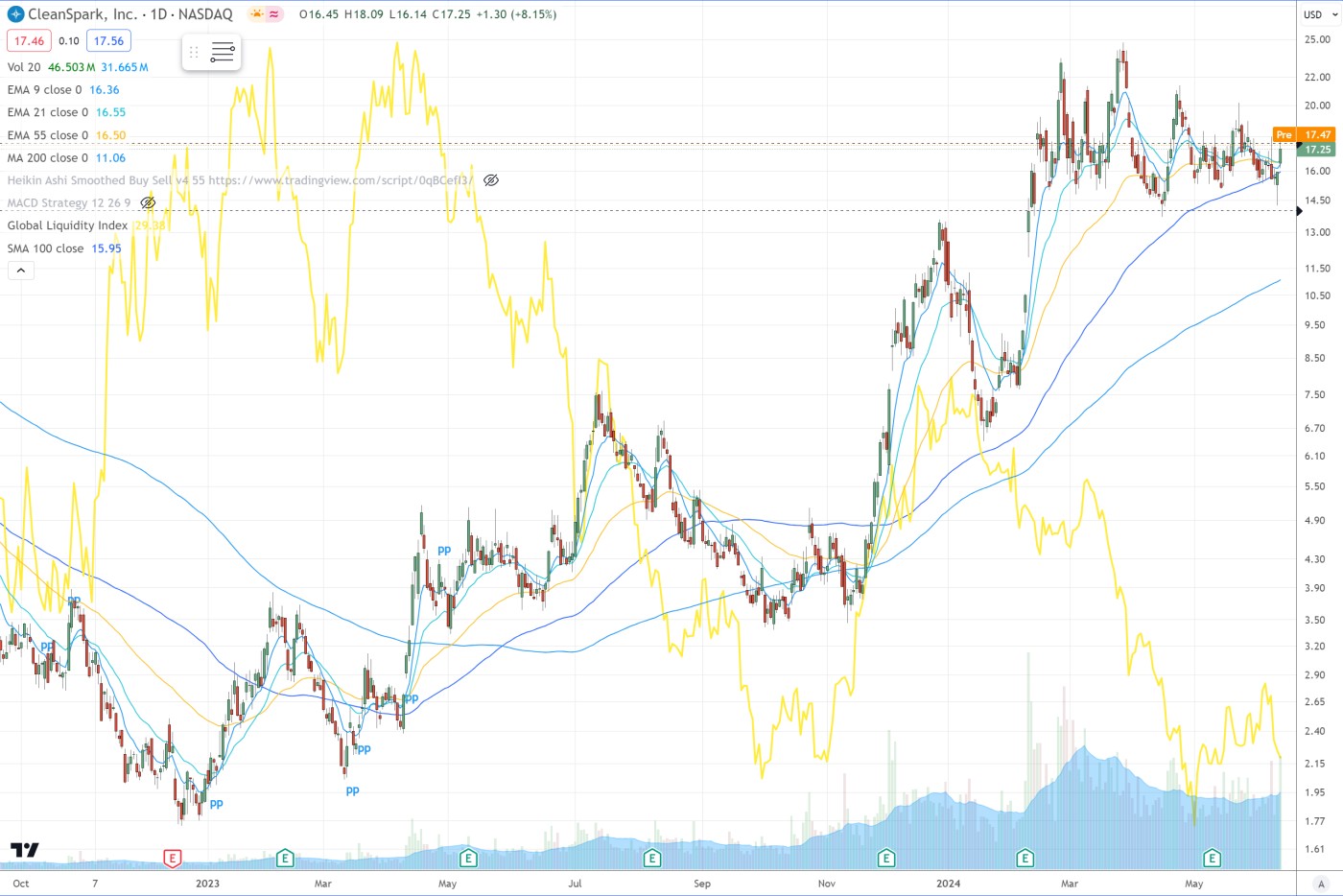Screen dimensions: 1343x896
Task: Click the Jul label on the time axis
Action: (575, 884)
